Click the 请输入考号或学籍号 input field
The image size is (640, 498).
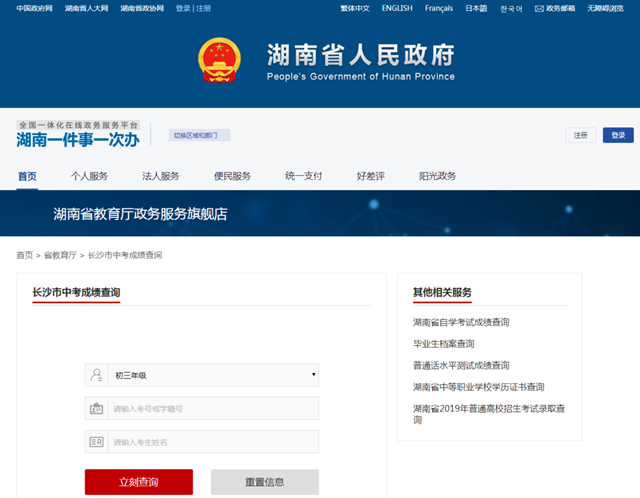click(x=213, y=409)
